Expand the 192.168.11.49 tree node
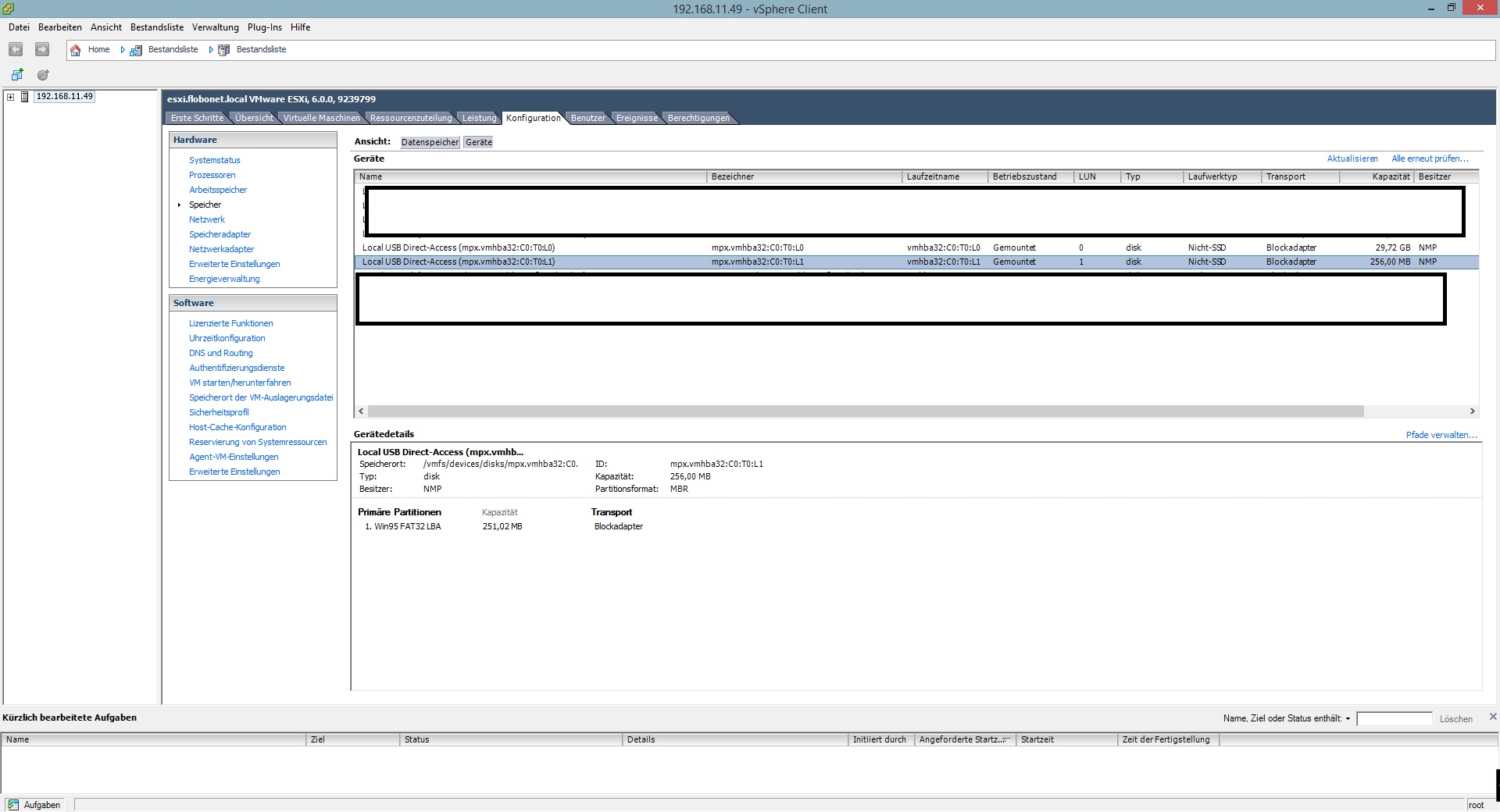 tap(10, 97)
